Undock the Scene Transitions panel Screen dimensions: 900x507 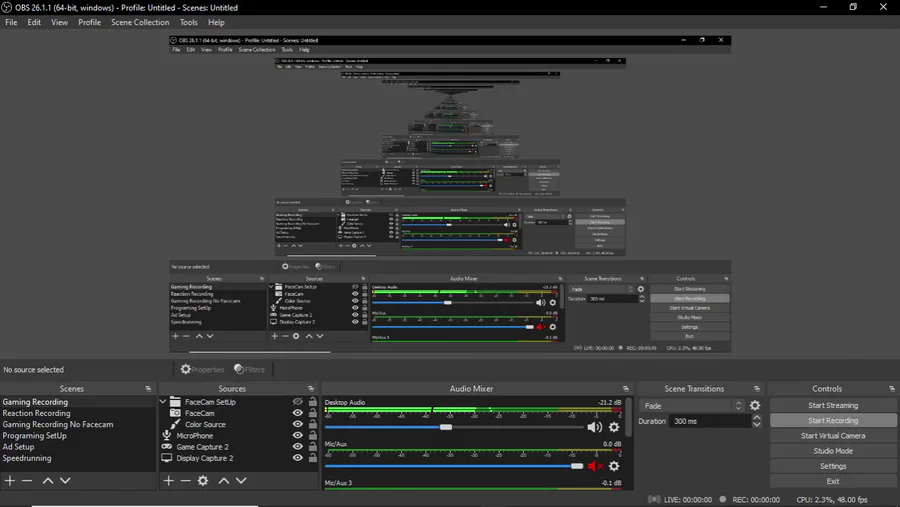click(757, 389)
